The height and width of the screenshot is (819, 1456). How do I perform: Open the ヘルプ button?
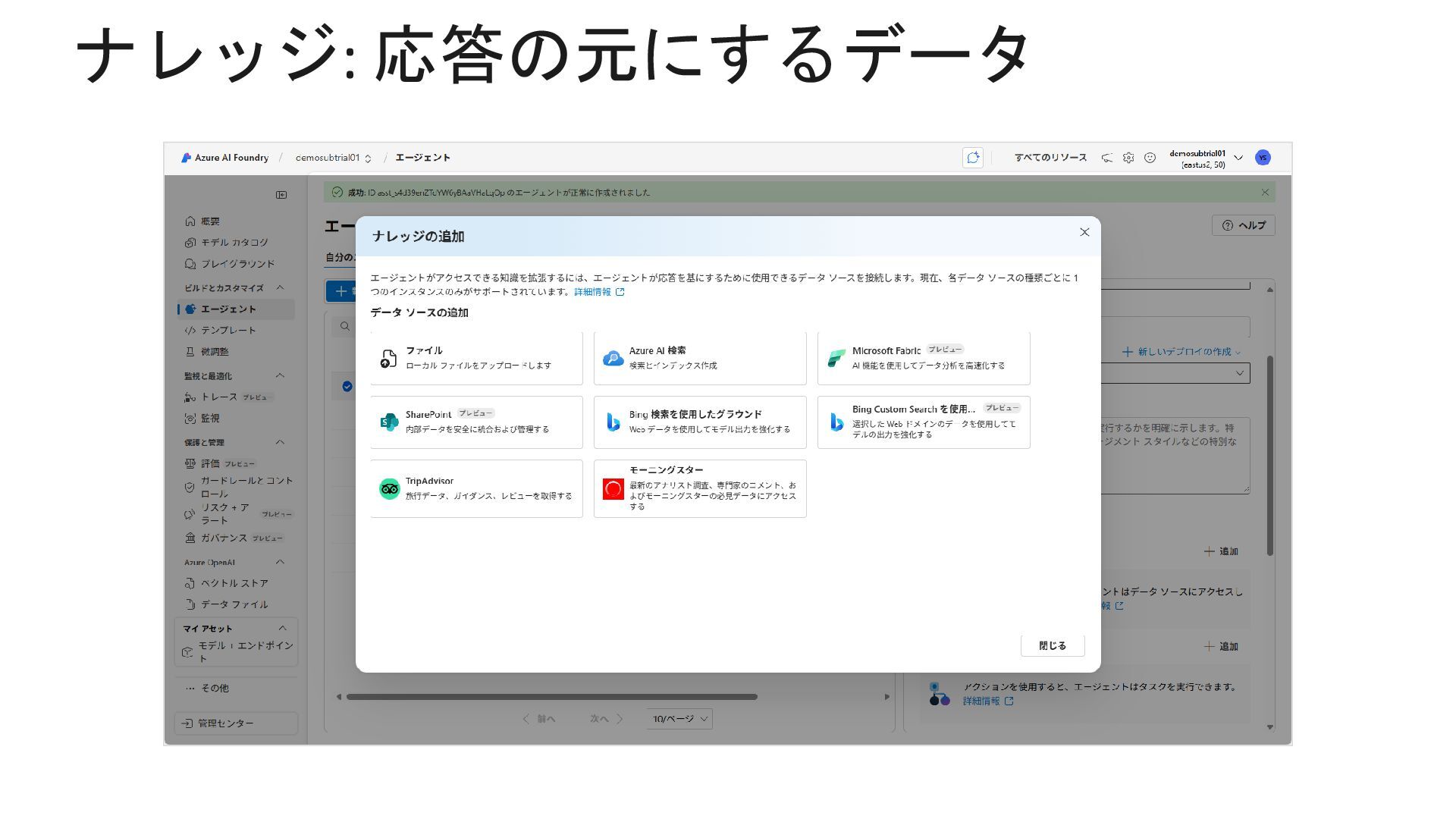point(1244,225)
